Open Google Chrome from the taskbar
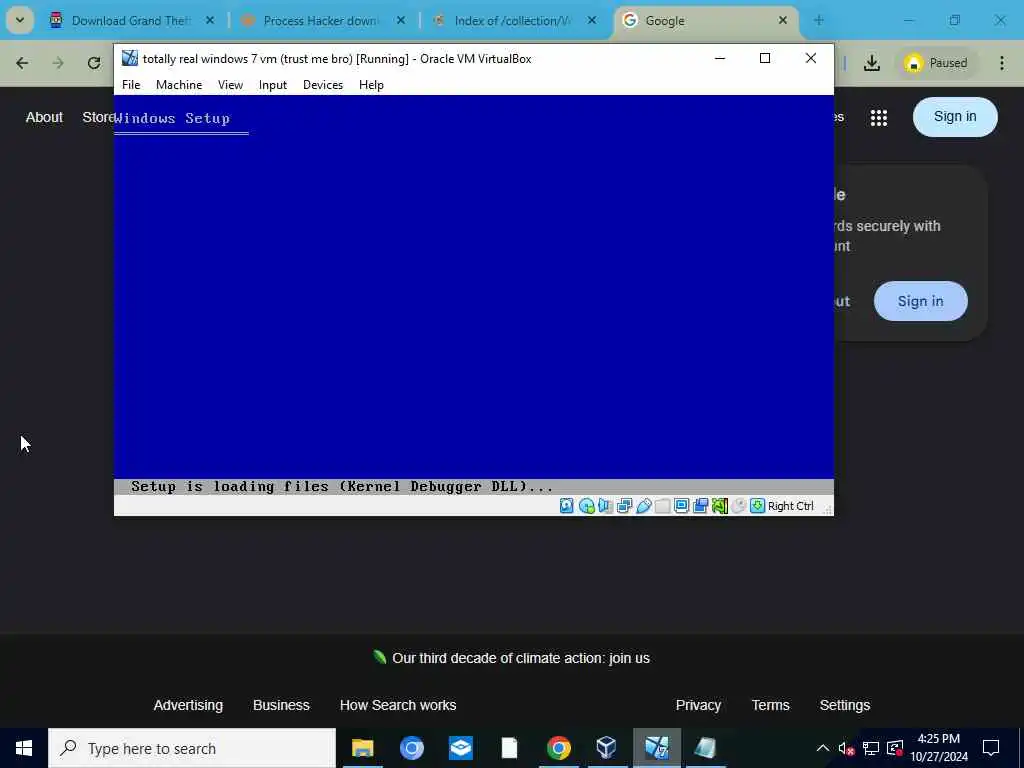 558,748
